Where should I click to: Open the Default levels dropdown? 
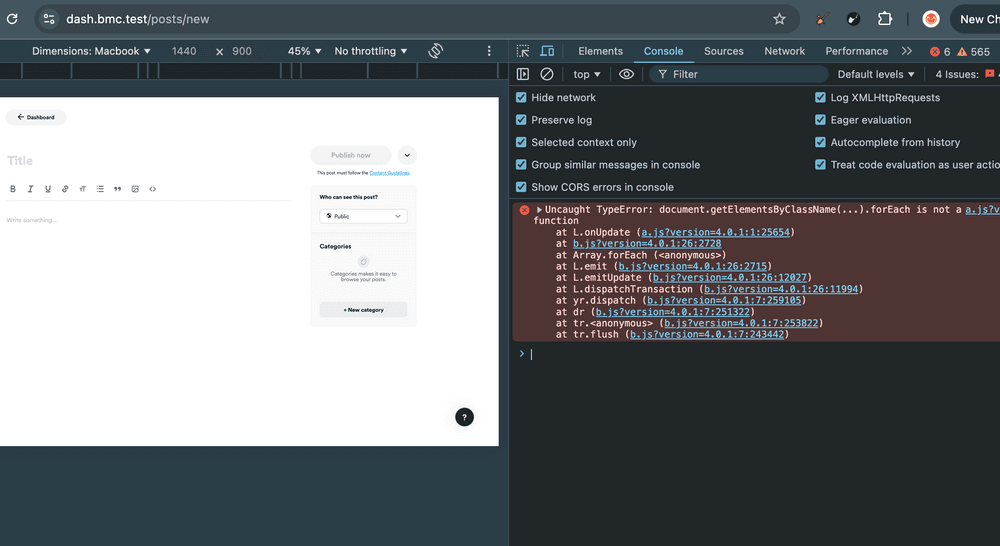(876, 74)
